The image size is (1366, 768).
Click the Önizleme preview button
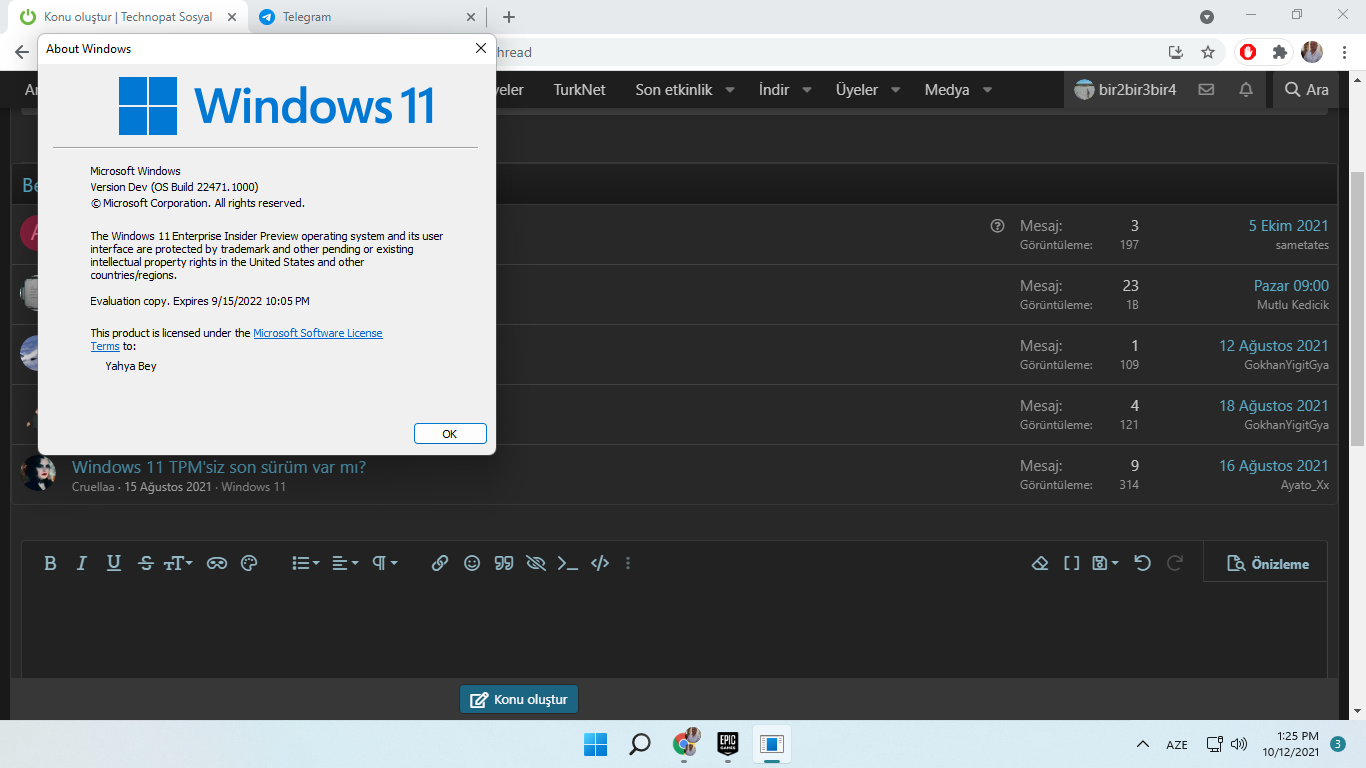pos(1267,564)
